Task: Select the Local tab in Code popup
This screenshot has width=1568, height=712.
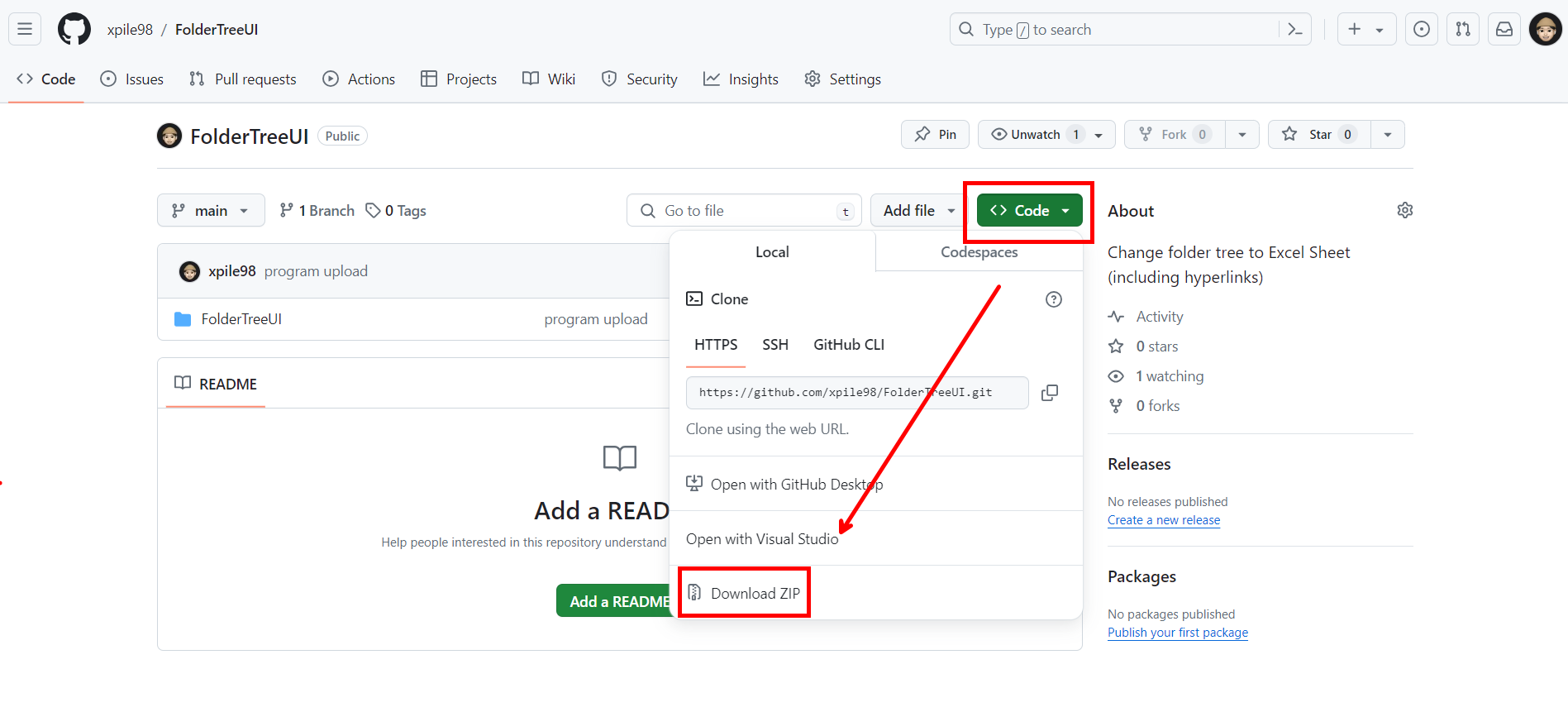Action: click(x=772, y=252)
